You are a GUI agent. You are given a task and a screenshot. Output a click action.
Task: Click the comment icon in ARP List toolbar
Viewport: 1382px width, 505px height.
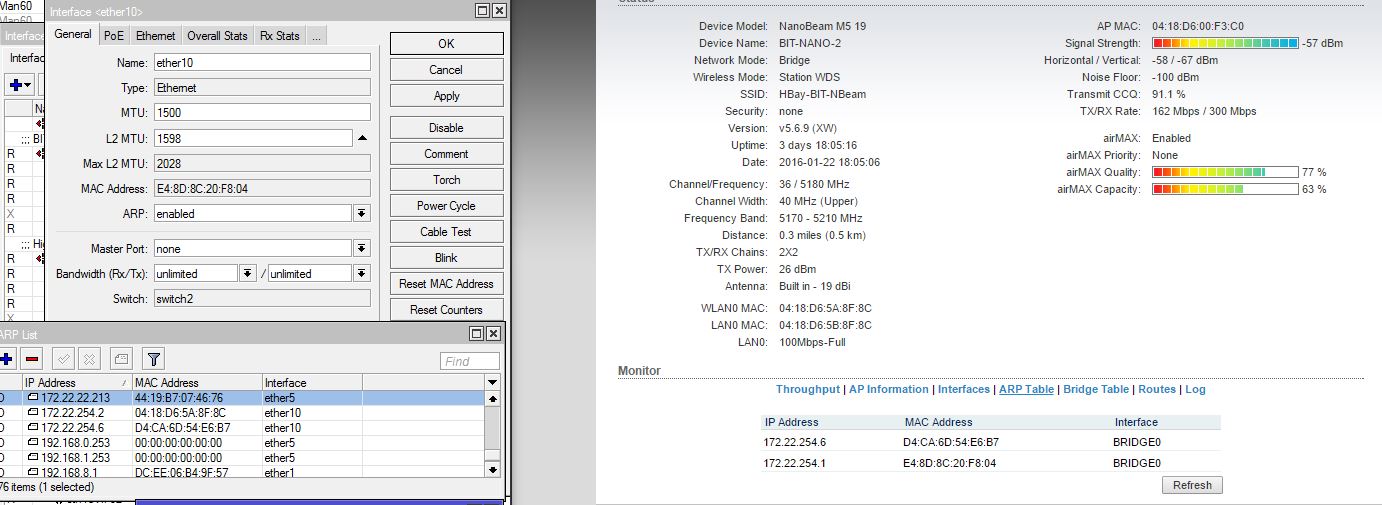coord(121,359)
